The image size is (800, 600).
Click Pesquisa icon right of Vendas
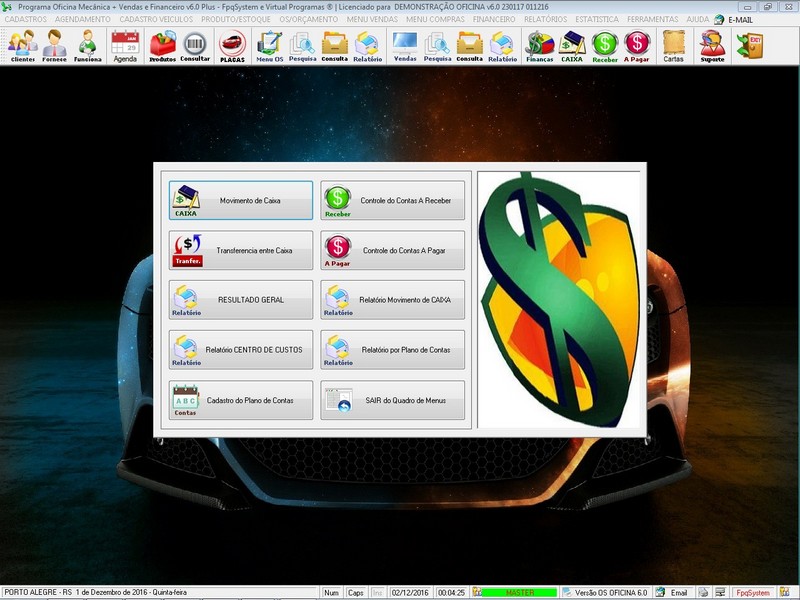click(437, 46)
